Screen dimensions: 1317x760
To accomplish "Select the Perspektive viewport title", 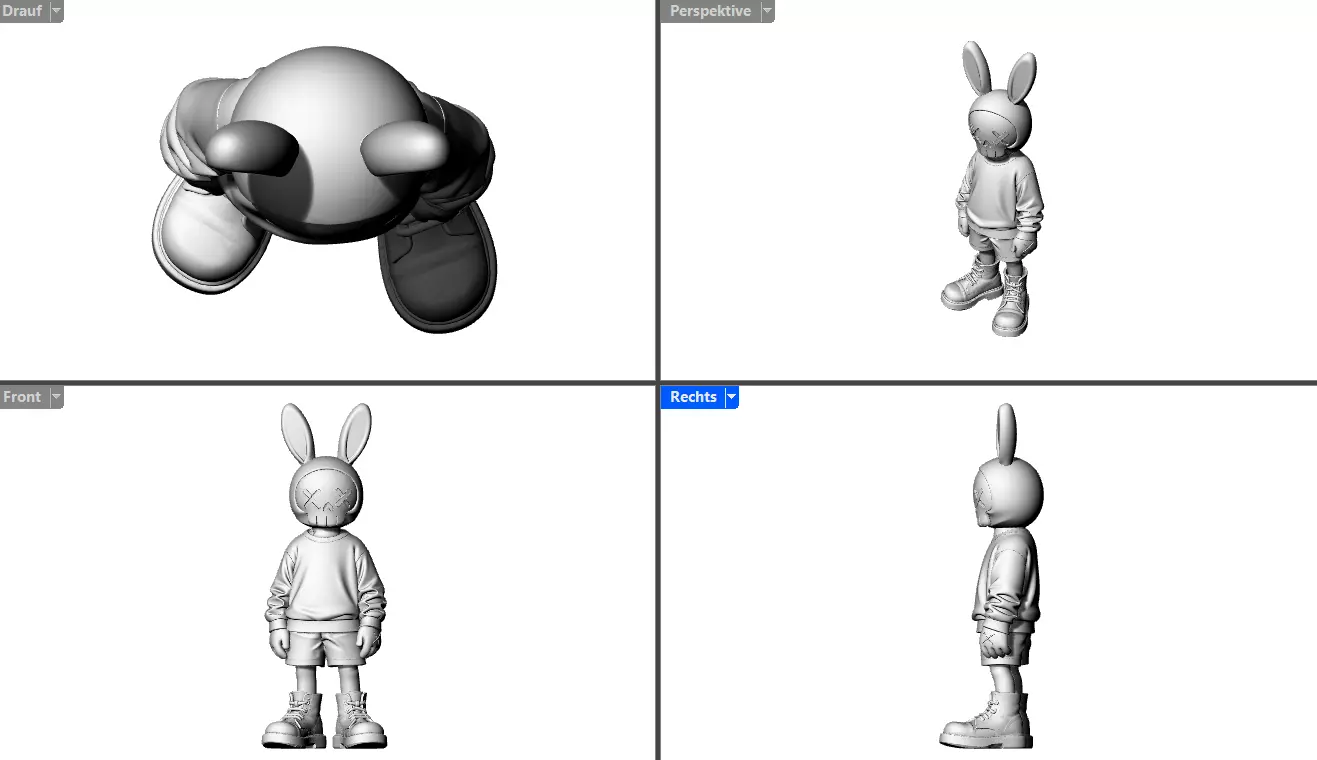I will [x=710, y=11].
